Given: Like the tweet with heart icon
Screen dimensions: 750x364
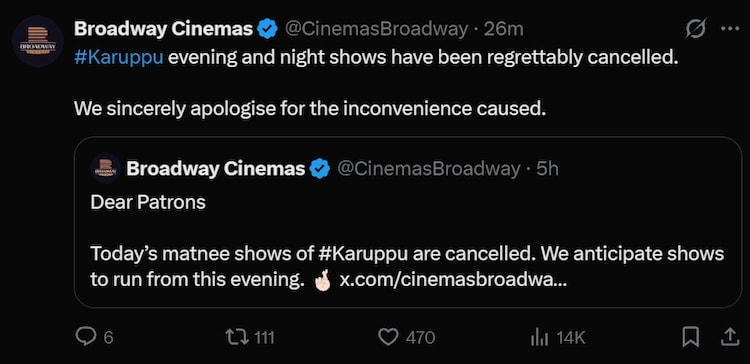Looking at the screenshot, I should coord(388,338).
